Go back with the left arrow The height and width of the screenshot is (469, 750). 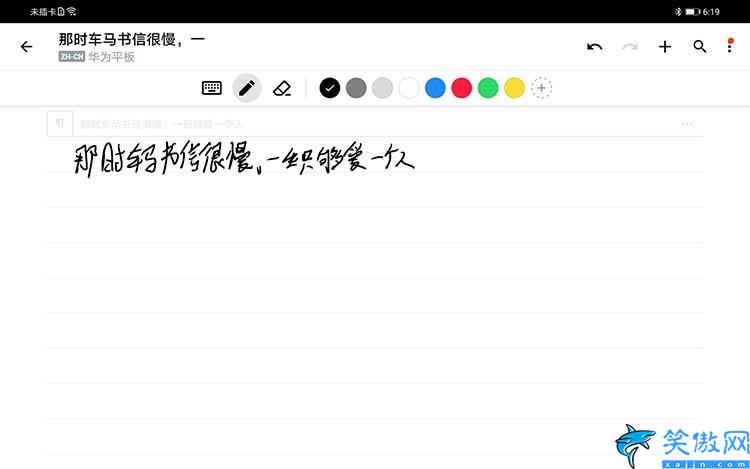(26, 46)
